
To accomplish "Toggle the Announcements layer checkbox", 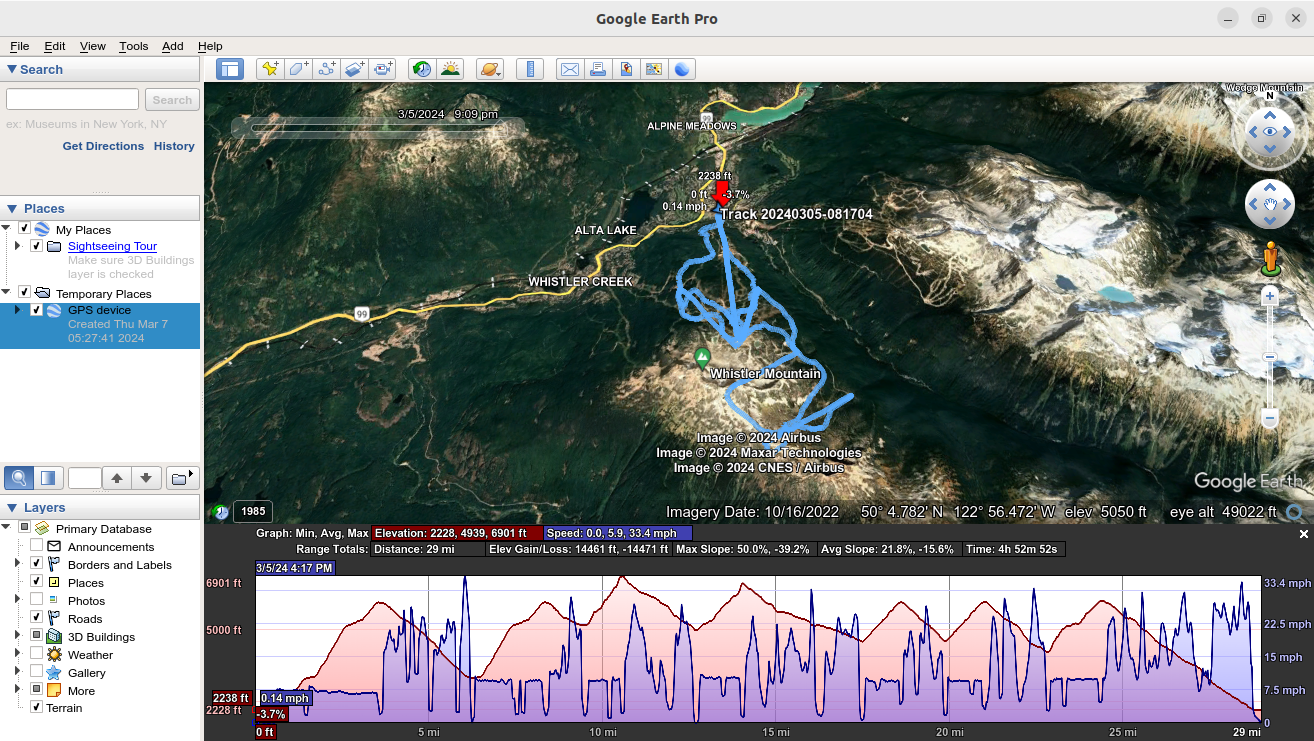I will [37, 547].
